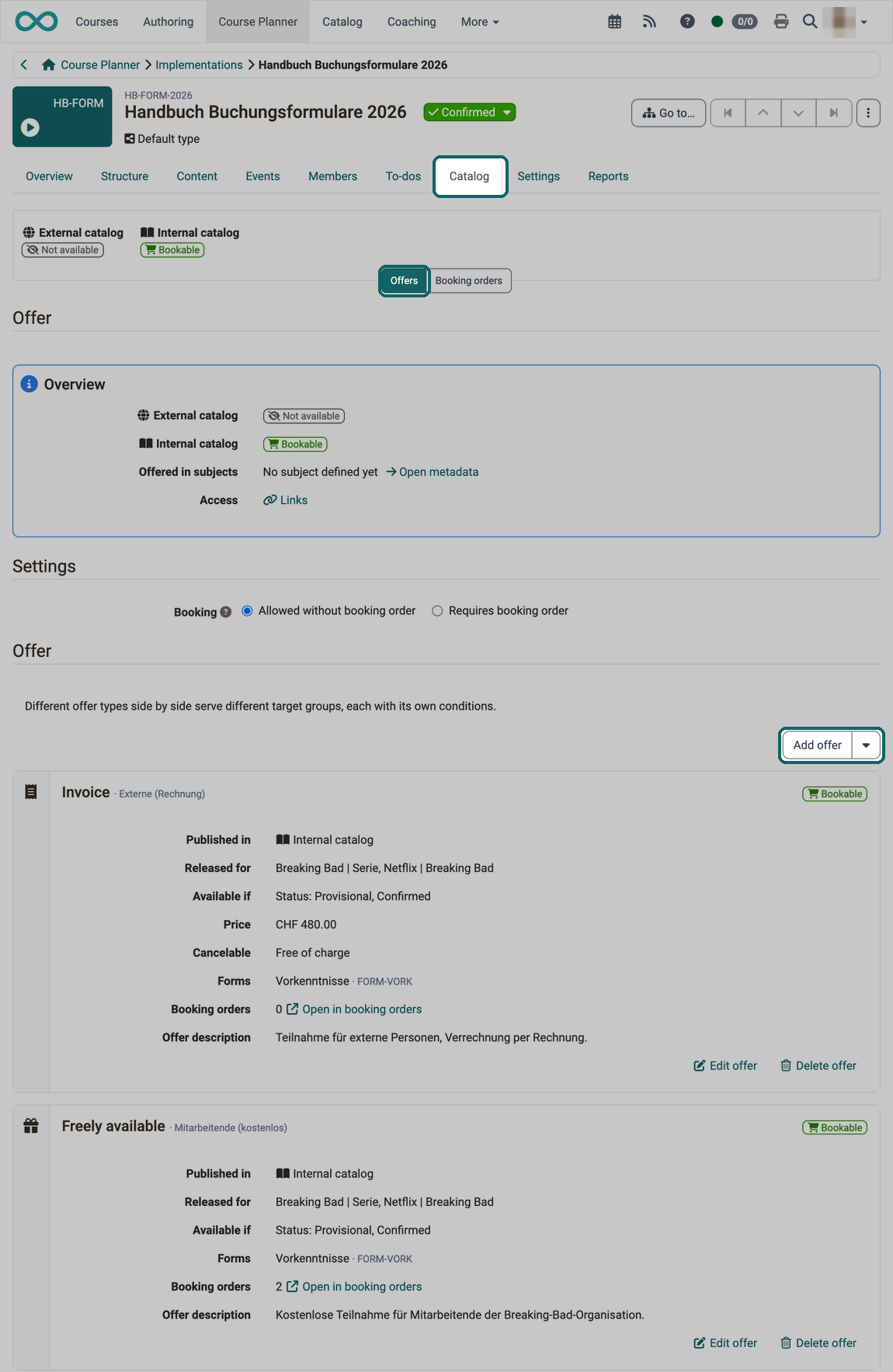Screen dimensions: 893x1372
Task: Open the Authoring top menu
Action: [169, 22]
